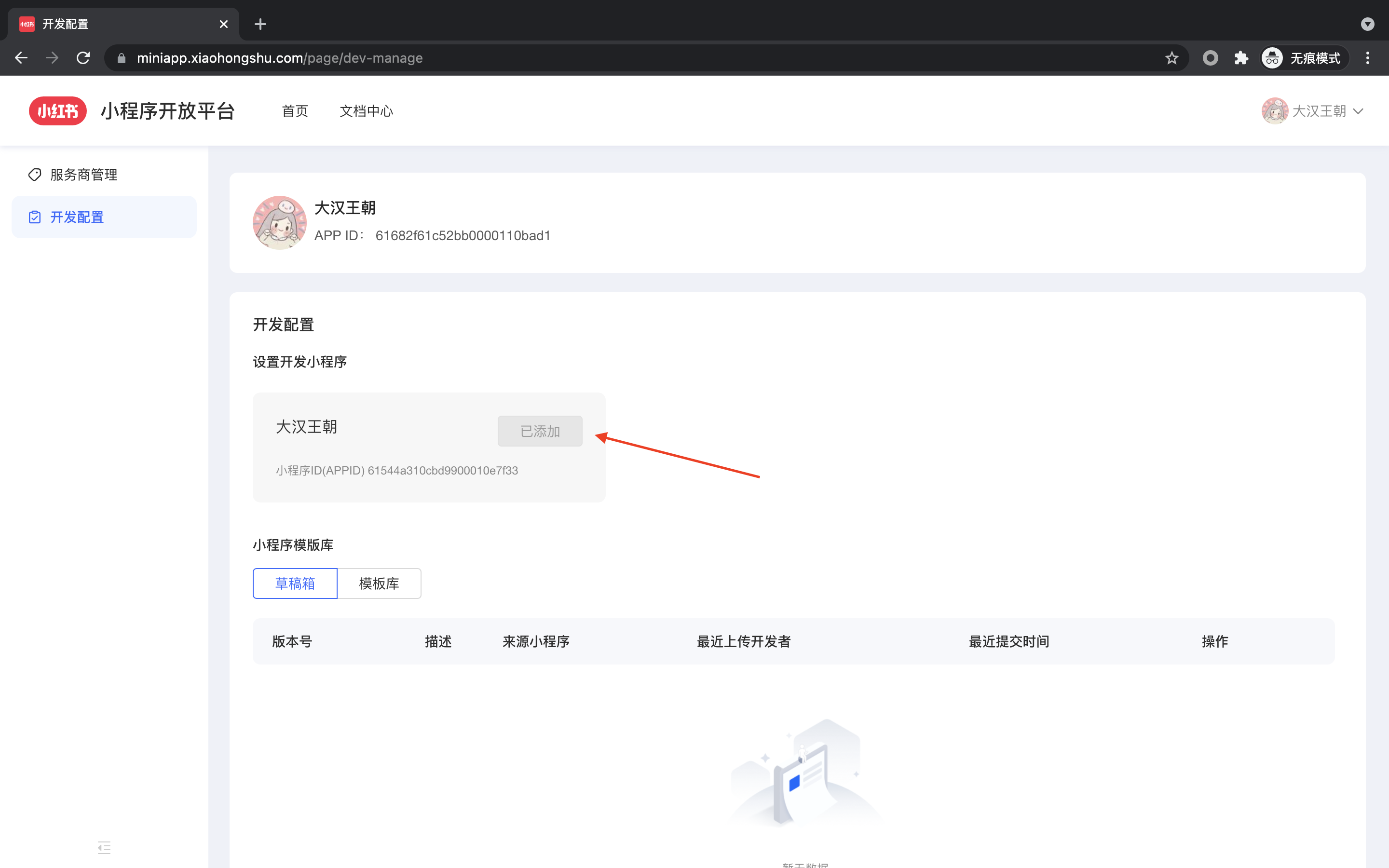The width and height of the screenshot is (1389, 868).
Task: Go to 首页 in top navigation
Action: coord(295,111)
